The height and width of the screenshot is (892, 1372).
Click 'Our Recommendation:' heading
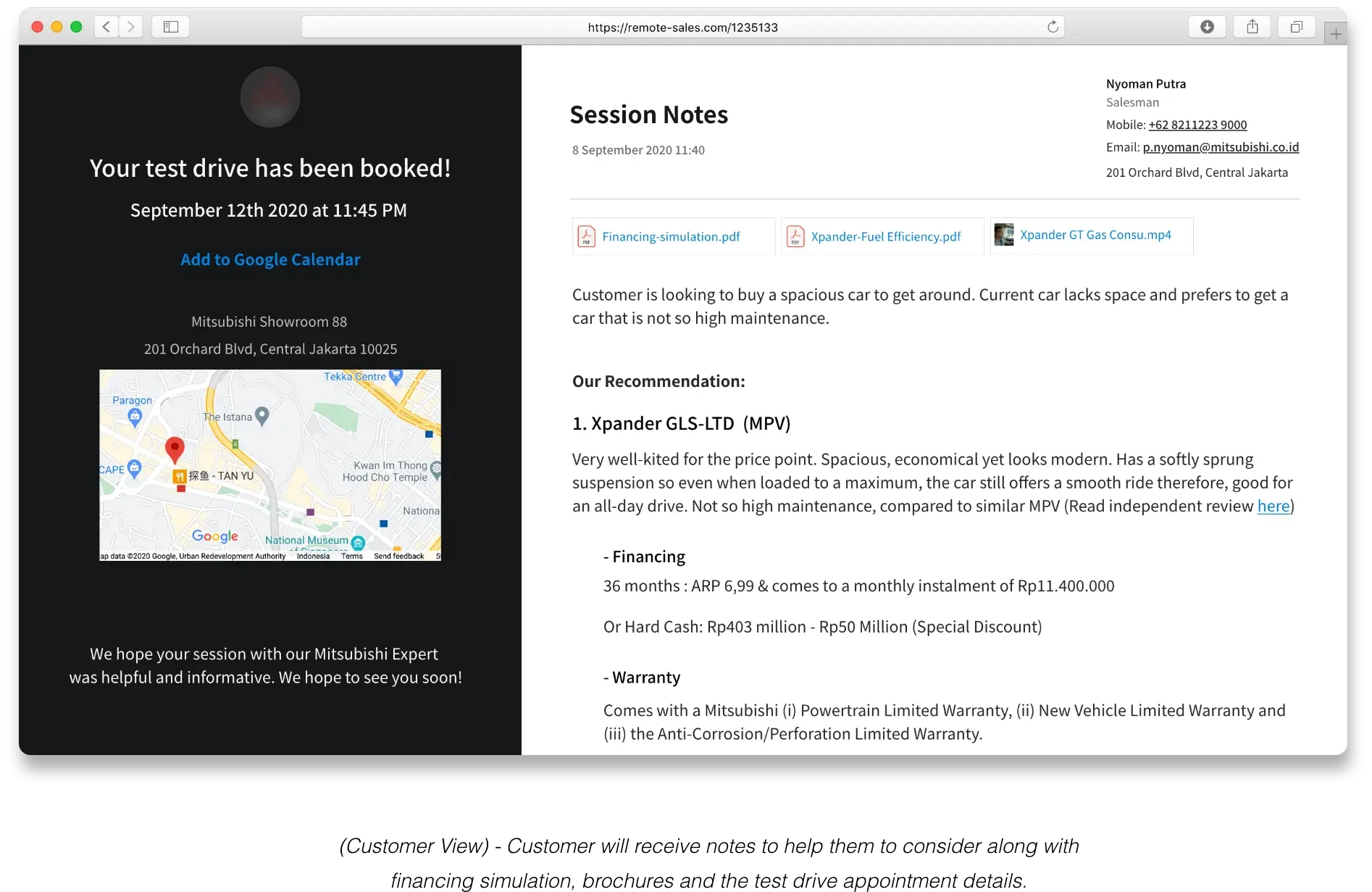pyautogui.click(x=658, y=381)
